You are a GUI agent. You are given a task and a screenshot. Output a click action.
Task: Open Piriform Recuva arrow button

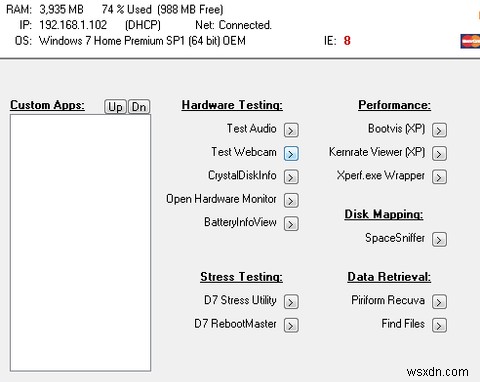[439, 302]
